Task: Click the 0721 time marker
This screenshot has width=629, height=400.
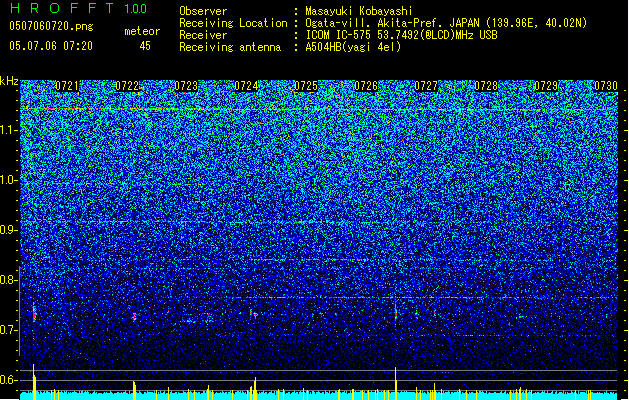Action: point(67,86)
